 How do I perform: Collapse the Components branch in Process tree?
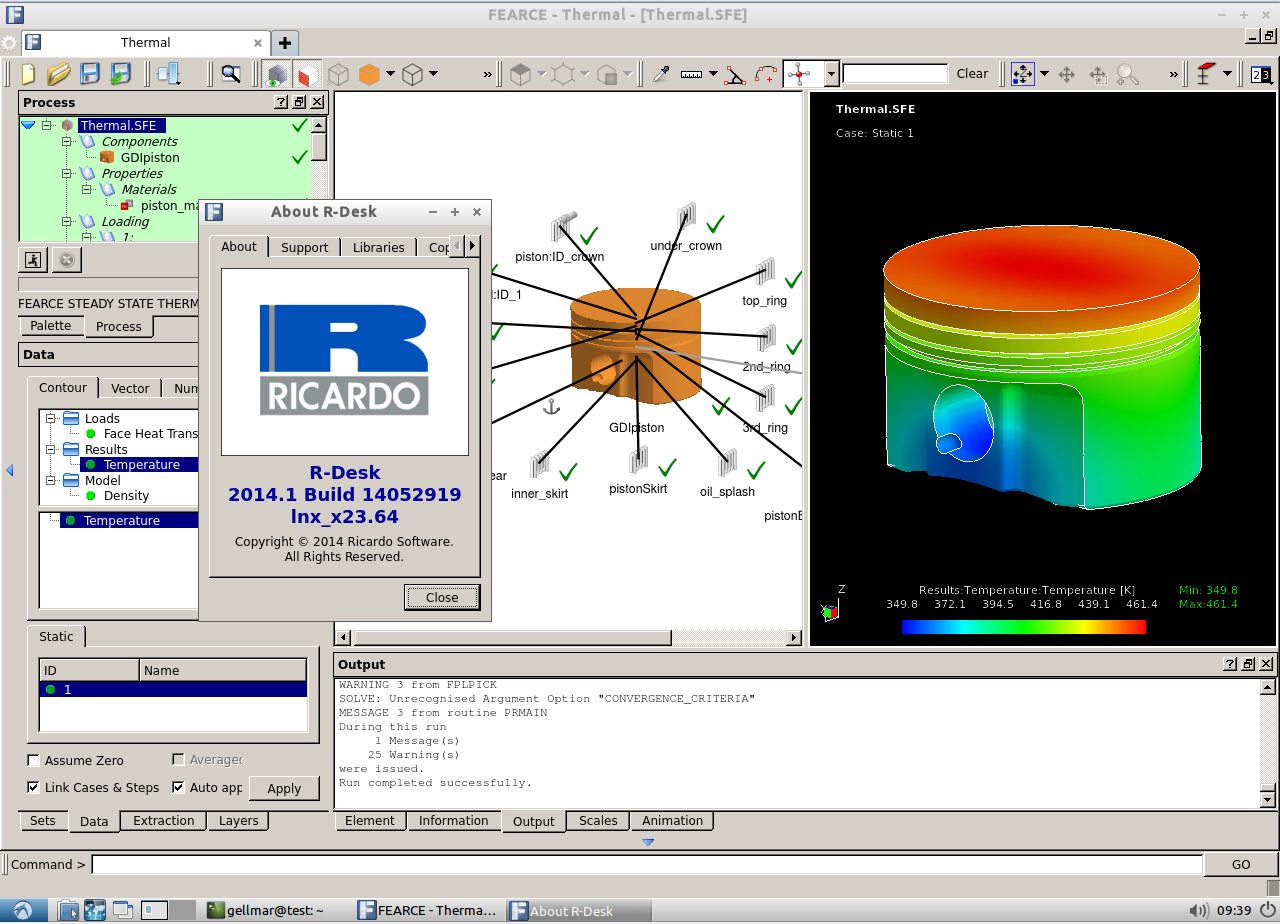click(x=67, y=141)
